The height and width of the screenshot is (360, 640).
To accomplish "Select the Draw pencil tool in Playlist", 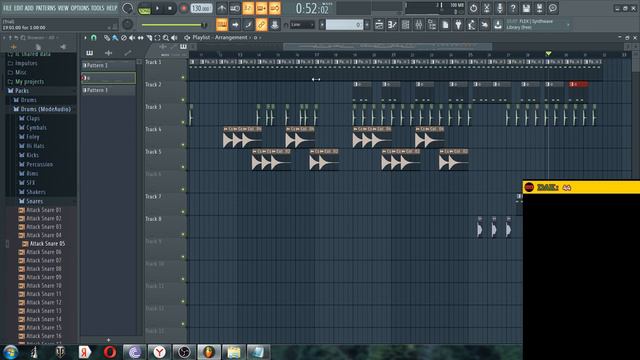I will pos(107,38).
